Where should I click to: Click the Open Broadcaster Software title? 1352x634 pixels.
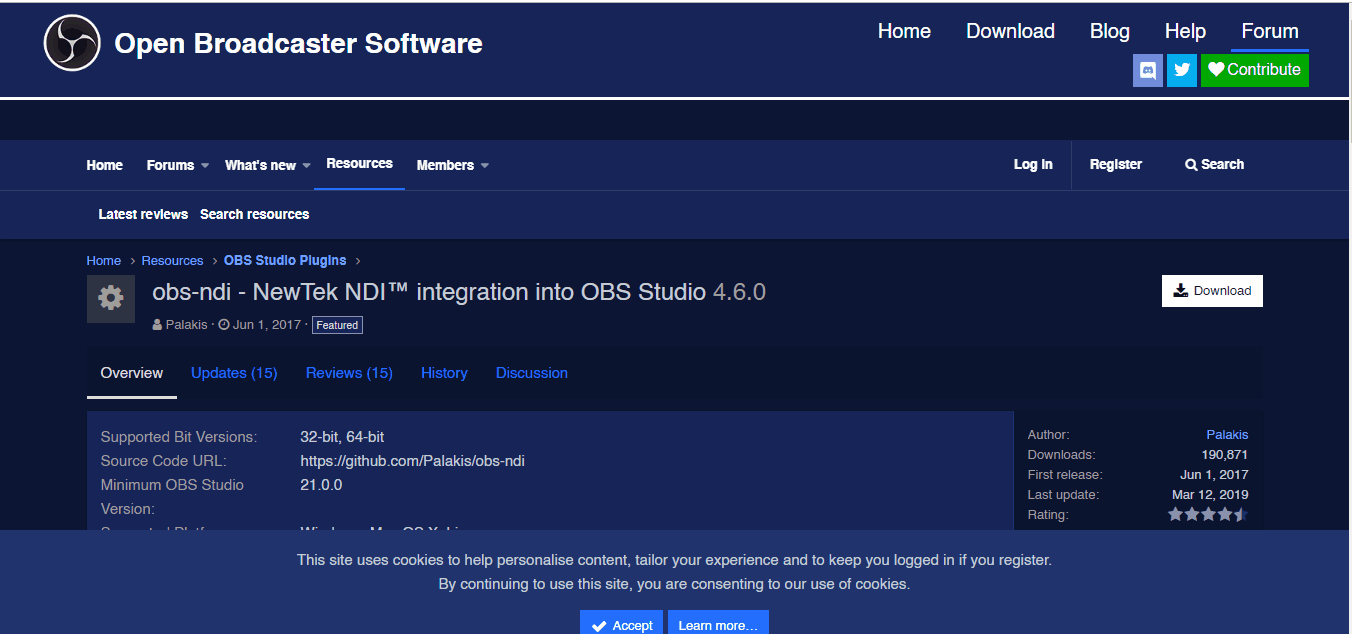pos(298,44)
